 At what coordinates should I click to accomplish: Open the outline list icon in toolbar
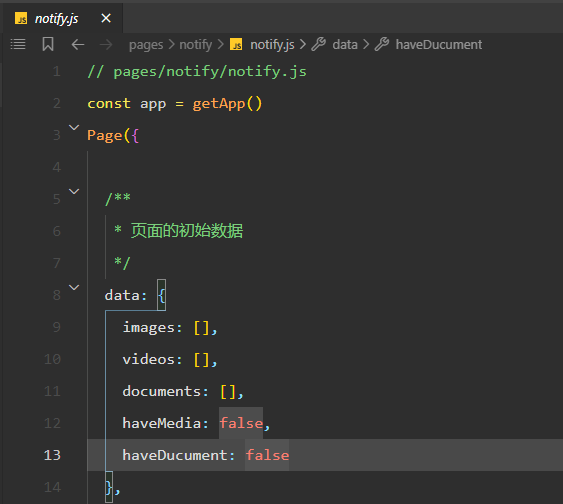[x=18, y=45]
